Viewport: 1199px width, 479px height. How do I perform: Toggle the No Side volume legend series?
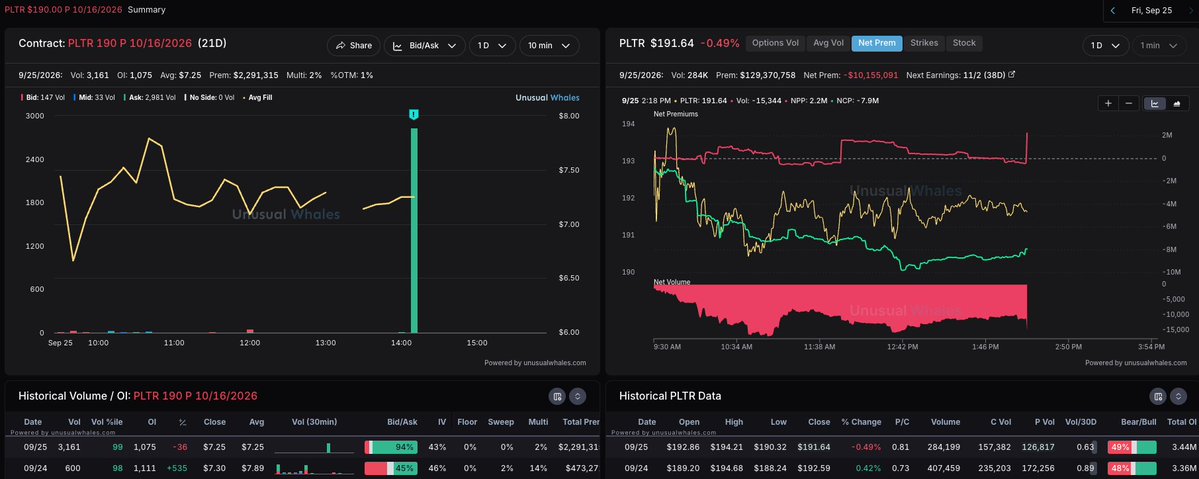[x=210, y=98]
